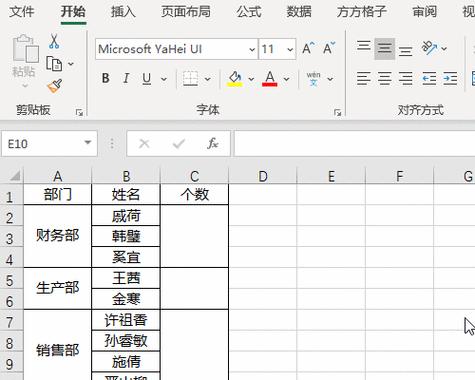This screenshot has width=475, height=380.
Task: Select the 生产部 merged cell
Action: (57, 288)
